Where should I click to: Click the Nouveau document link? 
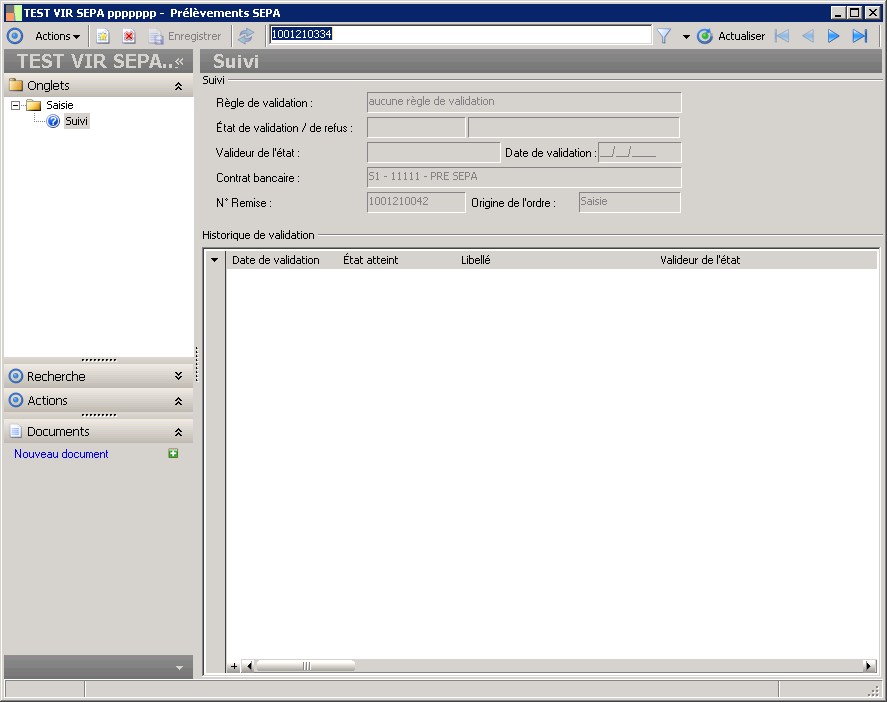(61, 454)
